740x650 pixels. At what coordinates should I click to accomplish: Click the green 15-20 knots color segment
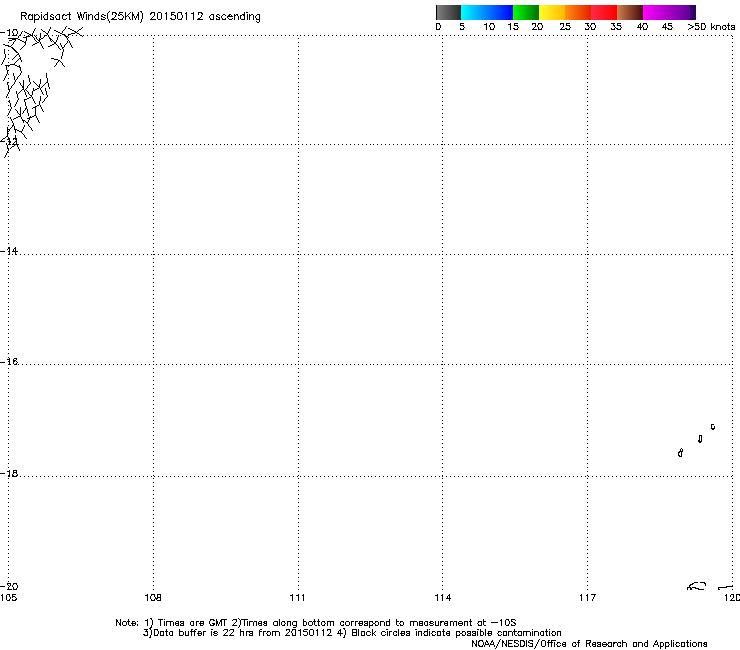tap(526, 12)
